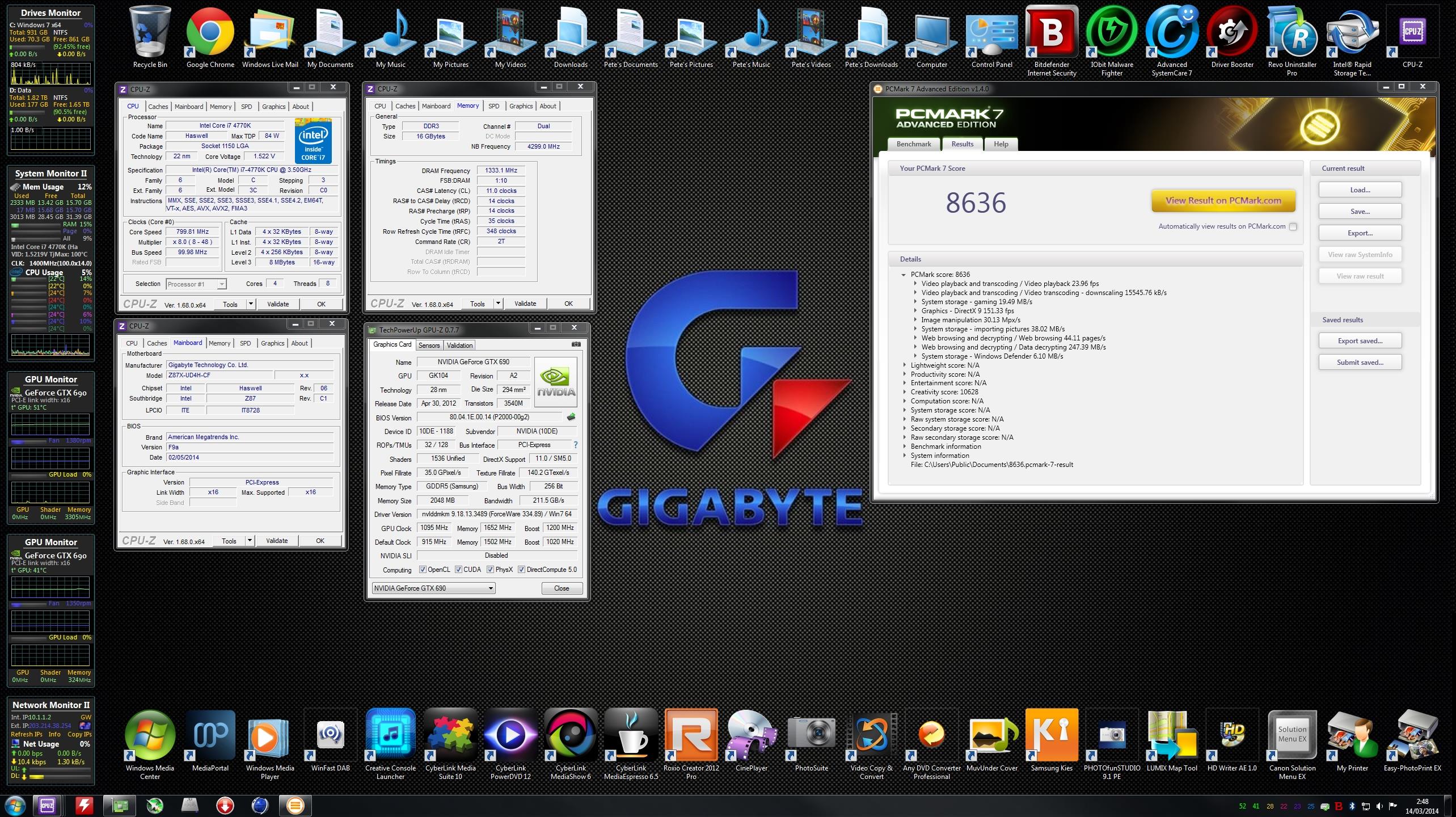1456x817 pixels.
Task: Toggle the OpenCL checkbox in GPU-Z
Action: tap(423, 570)
